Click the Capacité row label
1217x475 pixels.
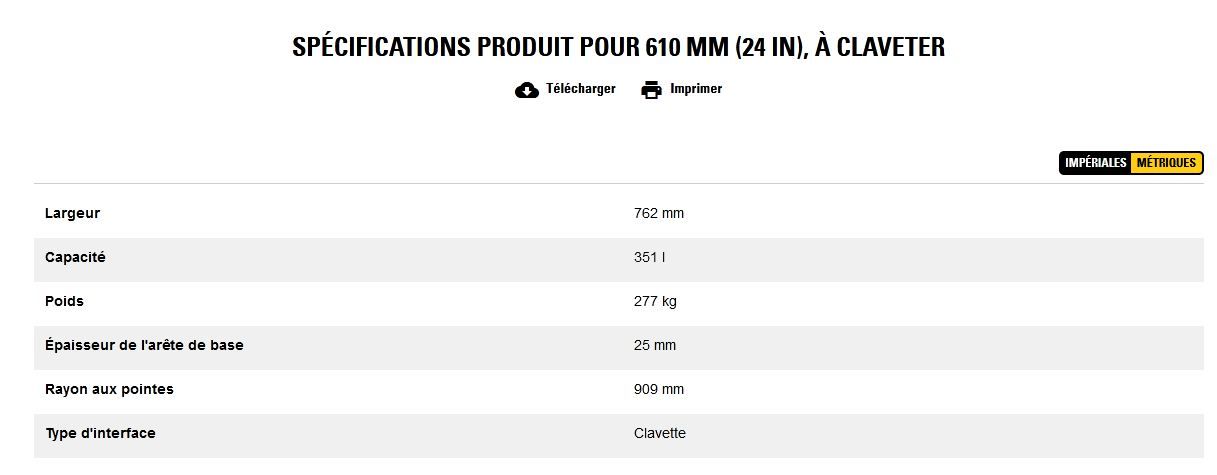coord(75,257)
